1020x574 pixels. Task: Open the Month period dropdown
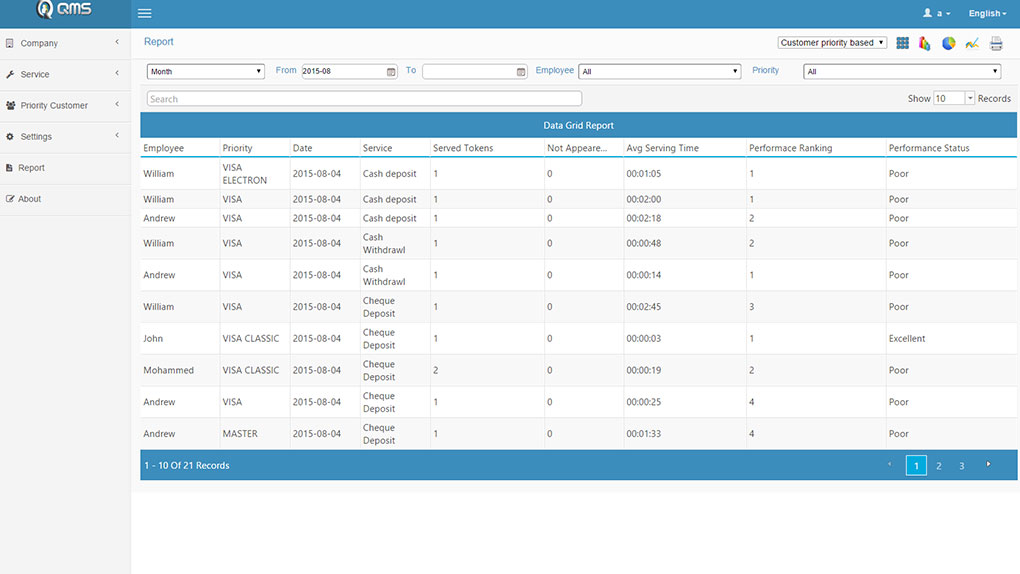(206, 72)
